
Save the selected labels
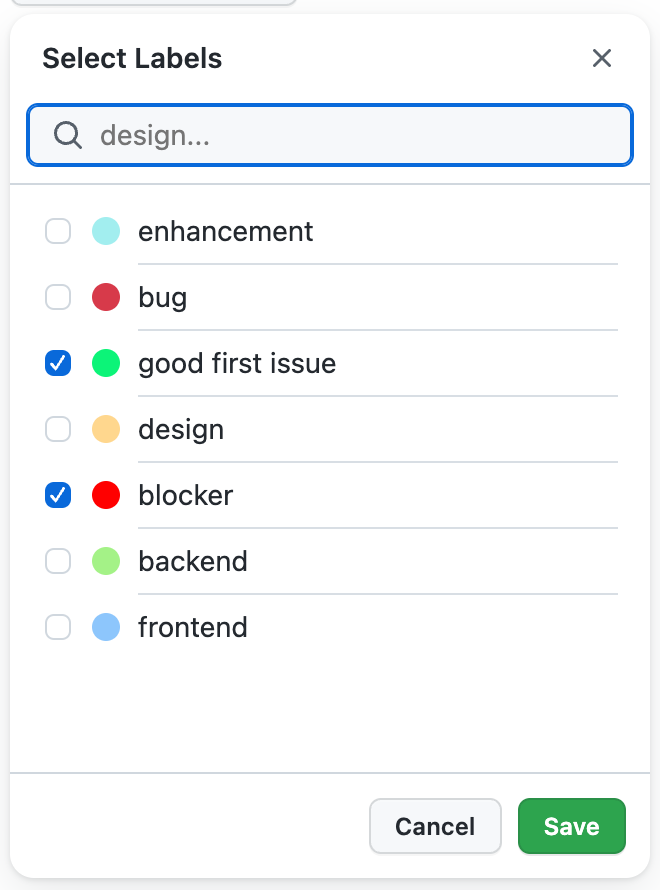click(x=571, y=826)
